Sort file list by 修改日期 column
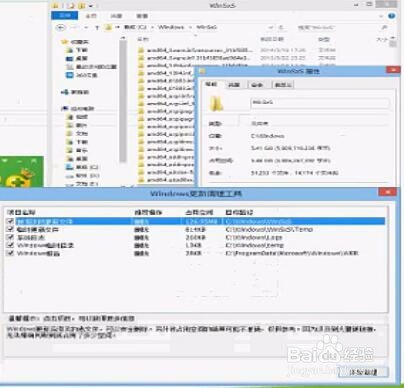The width and height of the screenshot is (404, 388). (272, 39)
